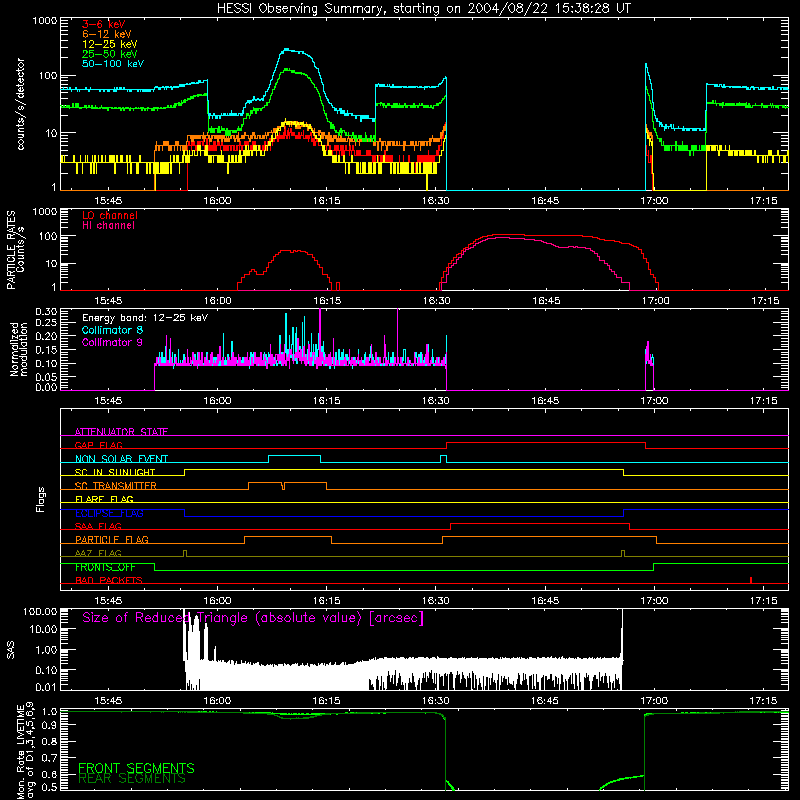The image size is (800, 800).
Task: Click the green 25-50 keV legend label
Action: [110, 54]
